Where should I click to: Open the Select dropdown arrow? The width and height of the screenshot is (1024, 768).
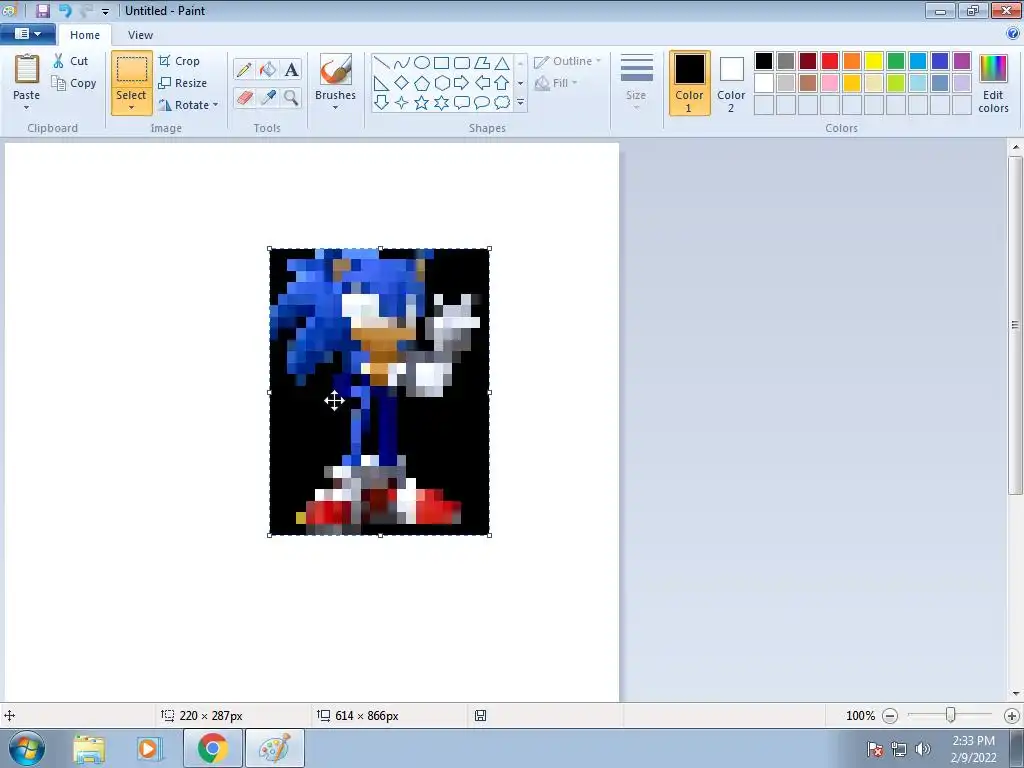coord(131,108)
